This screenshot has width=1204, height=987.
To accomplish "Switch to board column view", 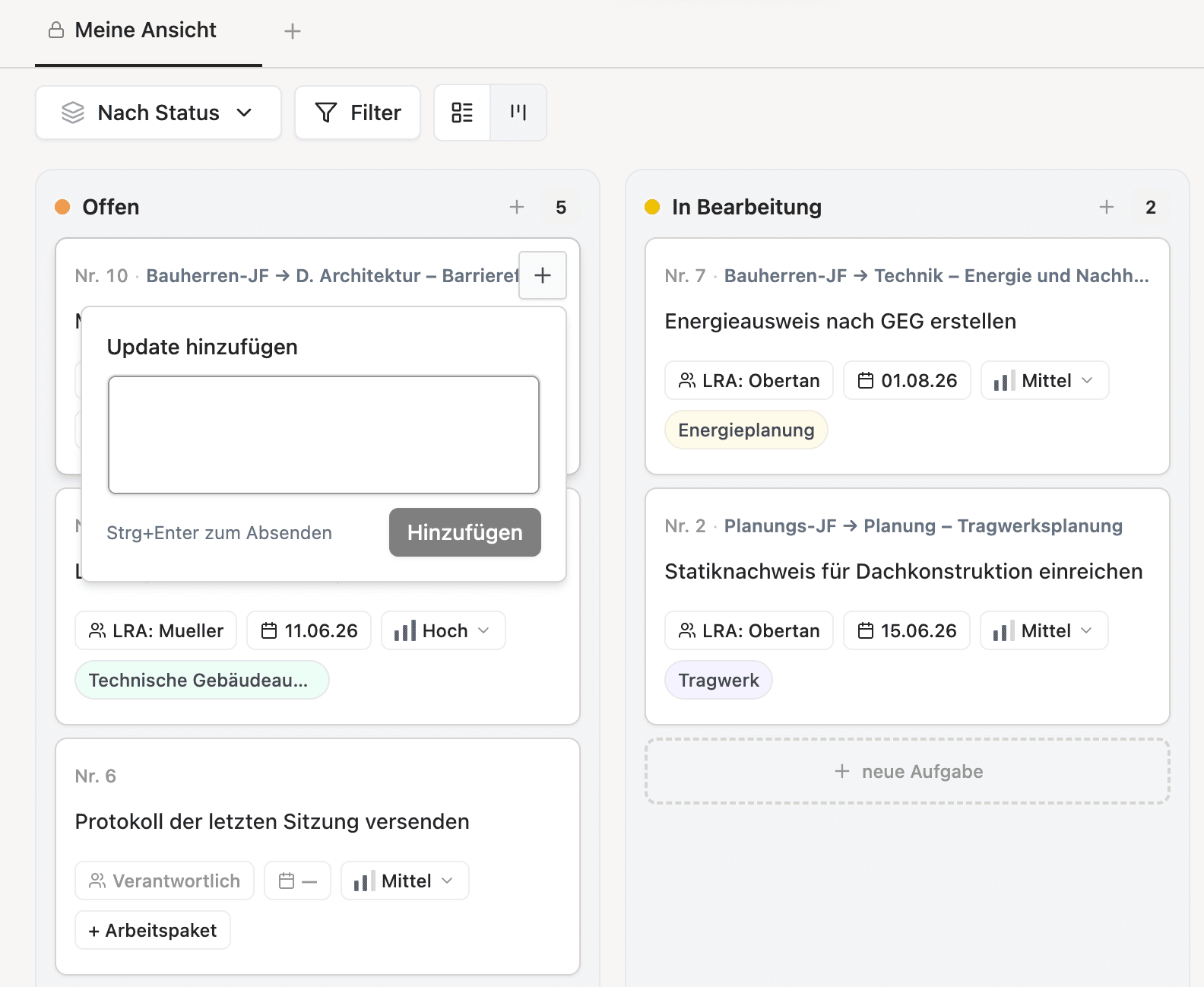I will [518, 113].
